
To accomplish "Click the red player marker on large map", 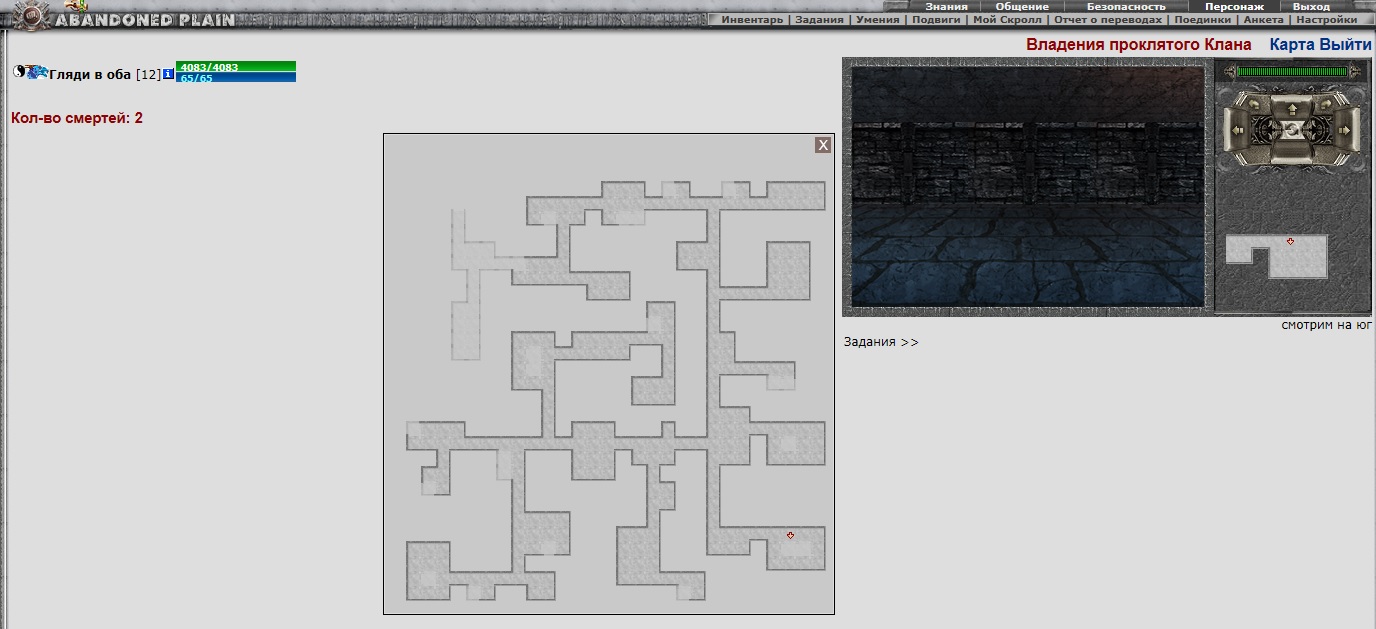I will pyautogui.click(x=790, y=536).
